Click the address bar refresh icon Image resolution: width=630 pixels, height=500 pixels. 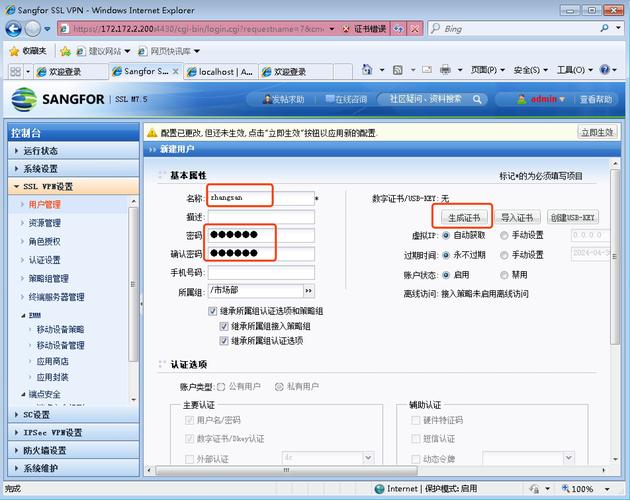tap(398, 29)
